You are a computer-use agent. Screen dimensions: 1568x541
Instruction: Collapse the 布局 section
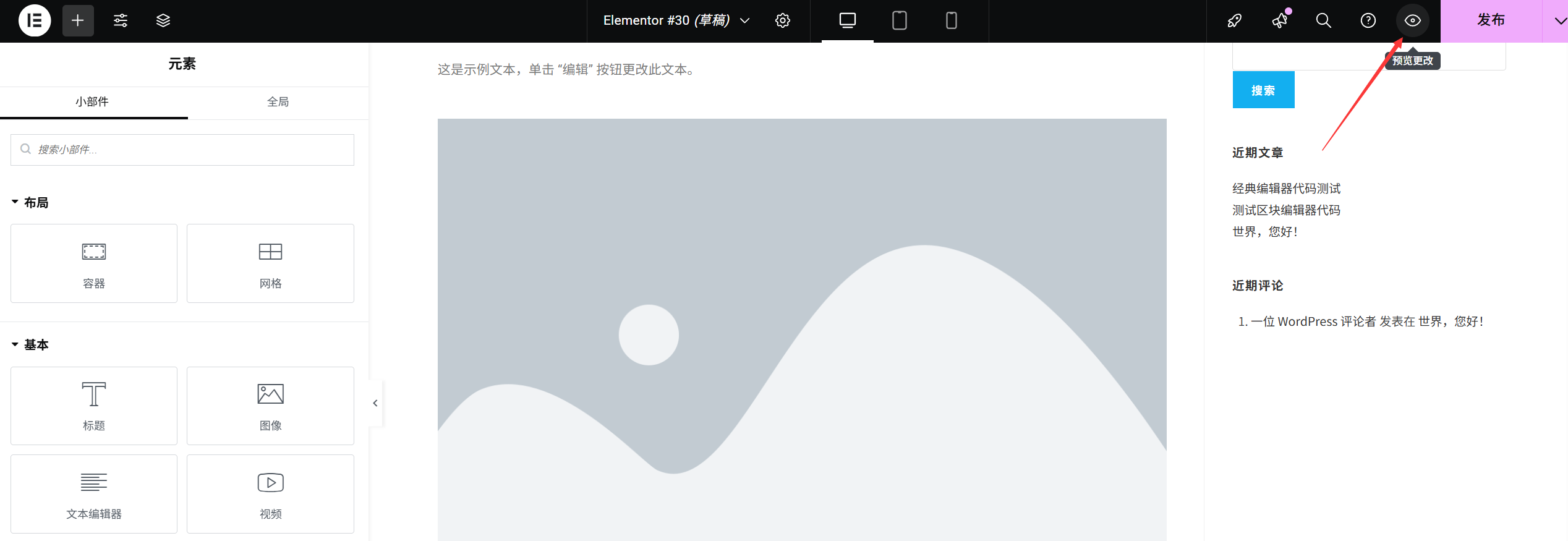coord(30,203)
